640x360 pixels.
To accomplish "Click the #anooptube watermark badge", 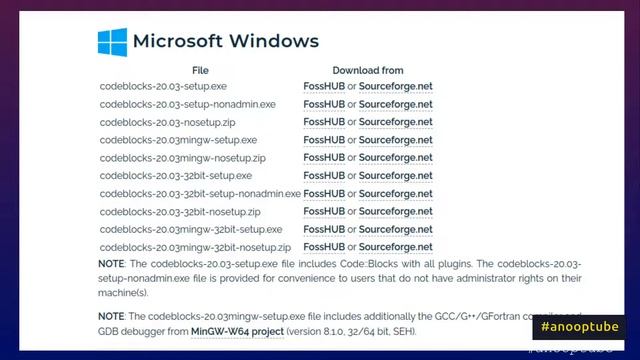I will click(x=579, y=327).
